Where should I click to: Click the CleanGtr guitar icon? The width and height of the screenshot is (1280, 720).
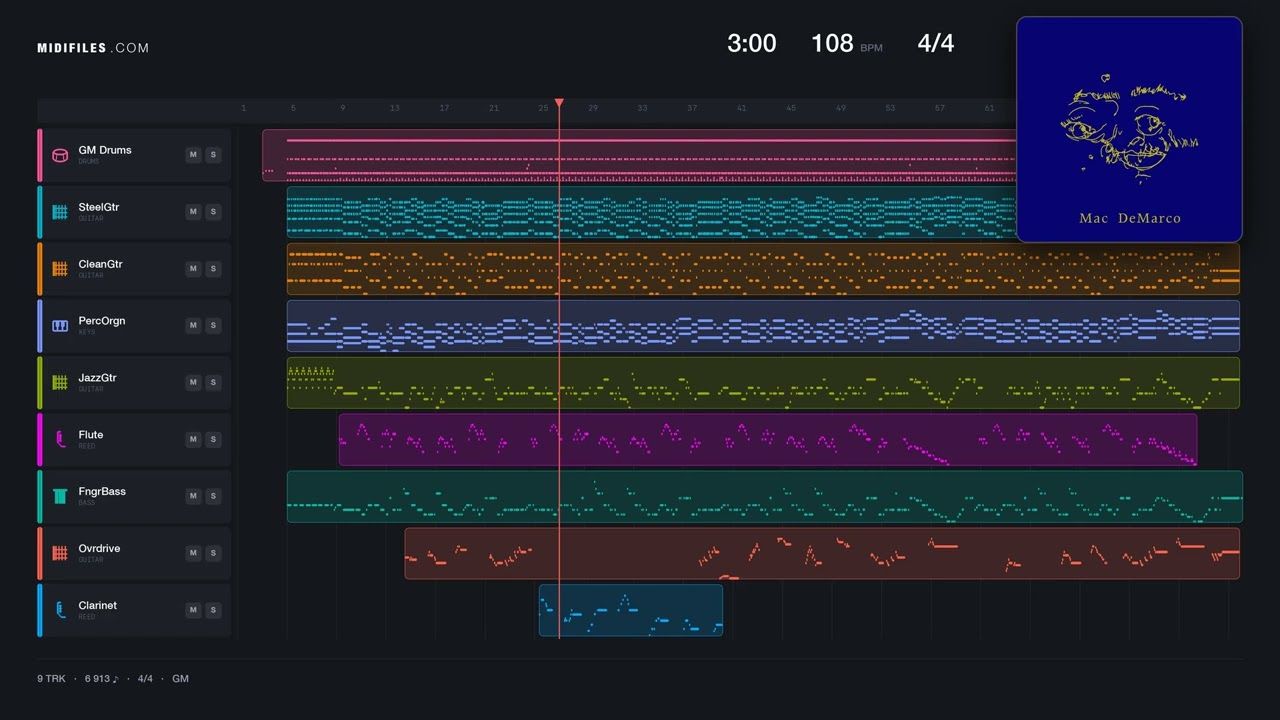coord(60,269)
